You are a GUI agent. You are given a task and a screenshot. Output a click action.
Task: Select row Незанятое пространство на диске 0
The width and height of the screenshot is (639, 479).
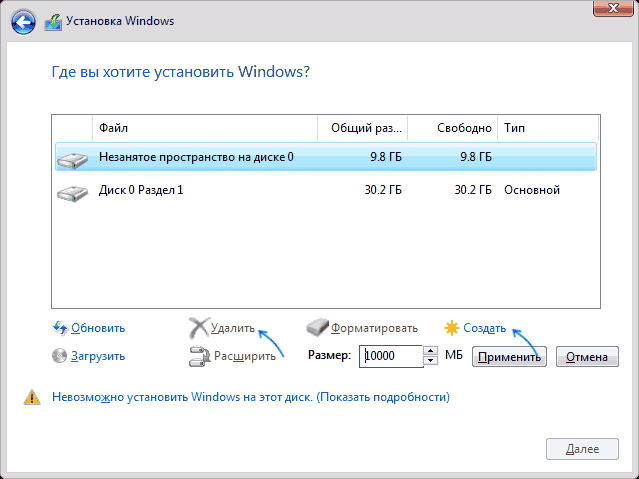pos(326,157)
